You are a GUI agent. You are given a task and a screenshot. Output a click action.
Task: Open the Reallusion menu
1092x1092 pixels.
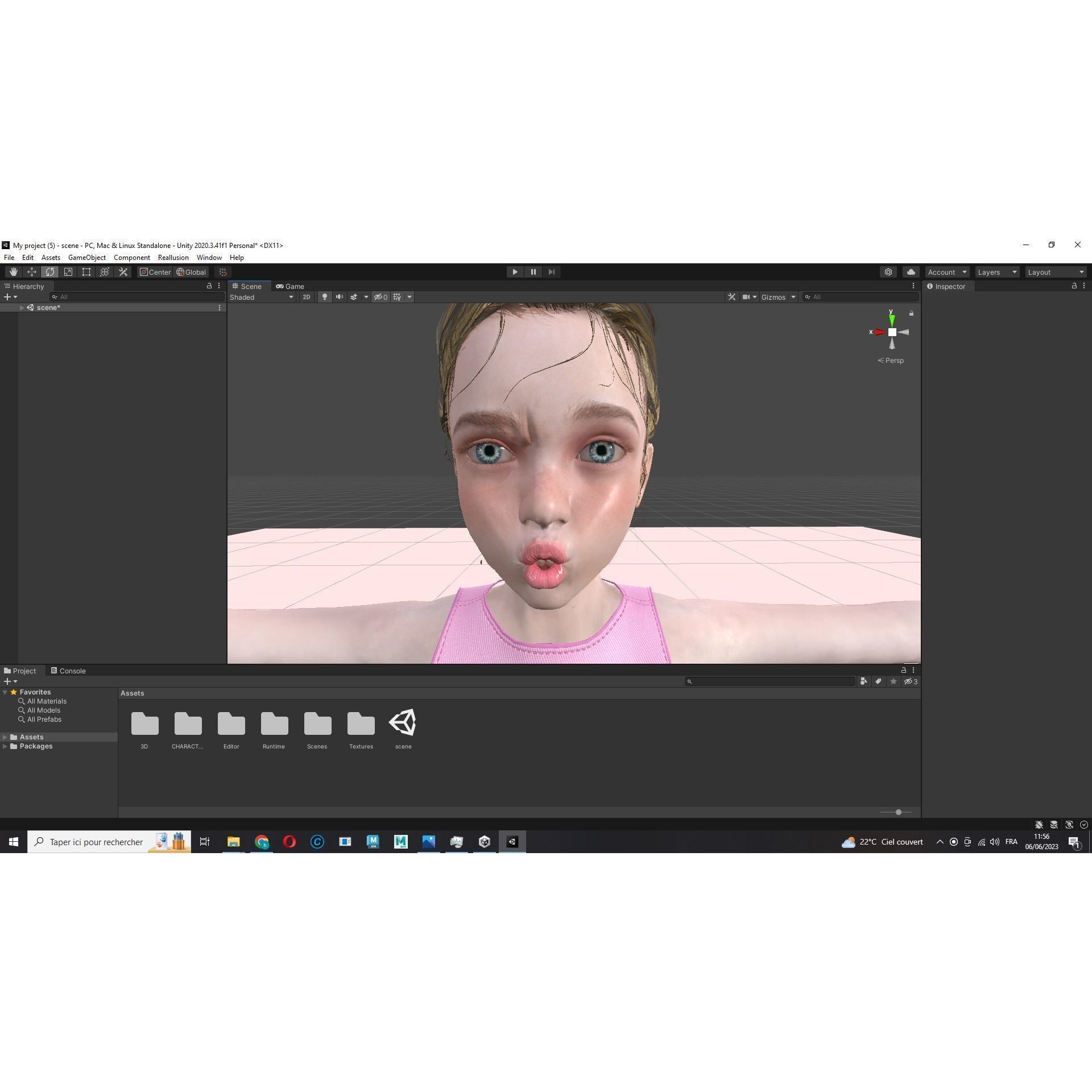pyautogui.click(x=173, y=257)
